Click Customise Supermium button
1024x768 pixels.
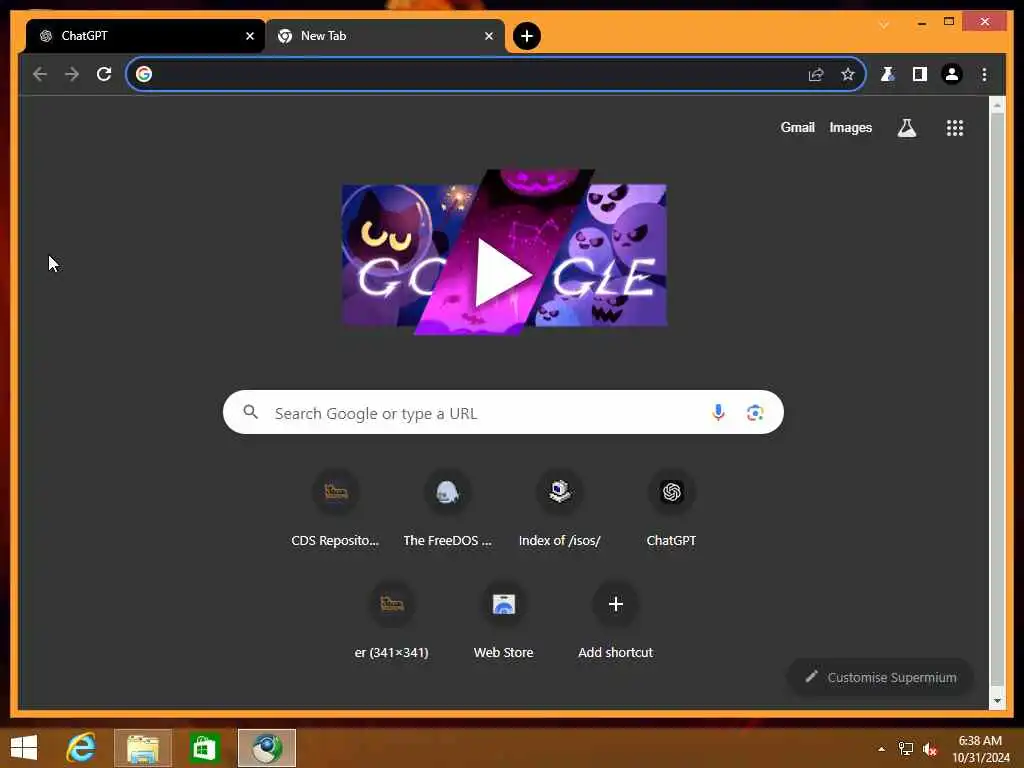click(880, 677)
